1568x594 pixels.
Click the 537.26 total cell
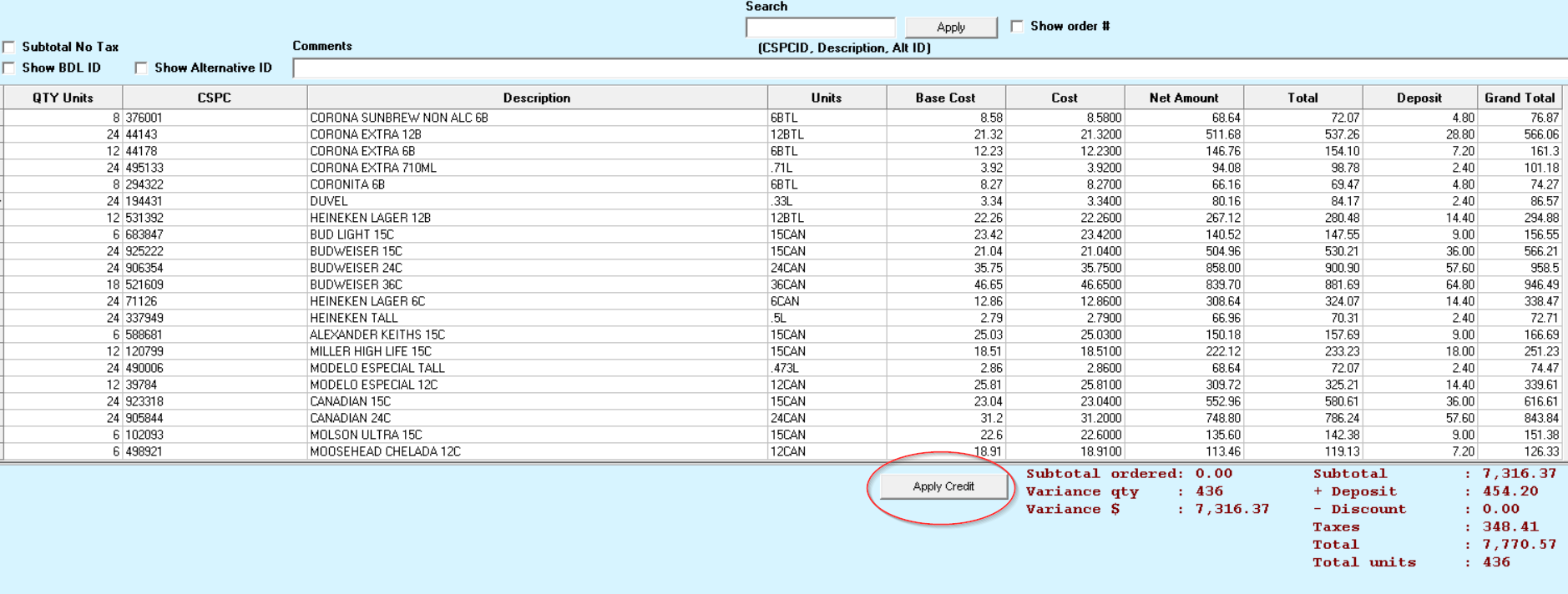click(x=1302, y=134)
